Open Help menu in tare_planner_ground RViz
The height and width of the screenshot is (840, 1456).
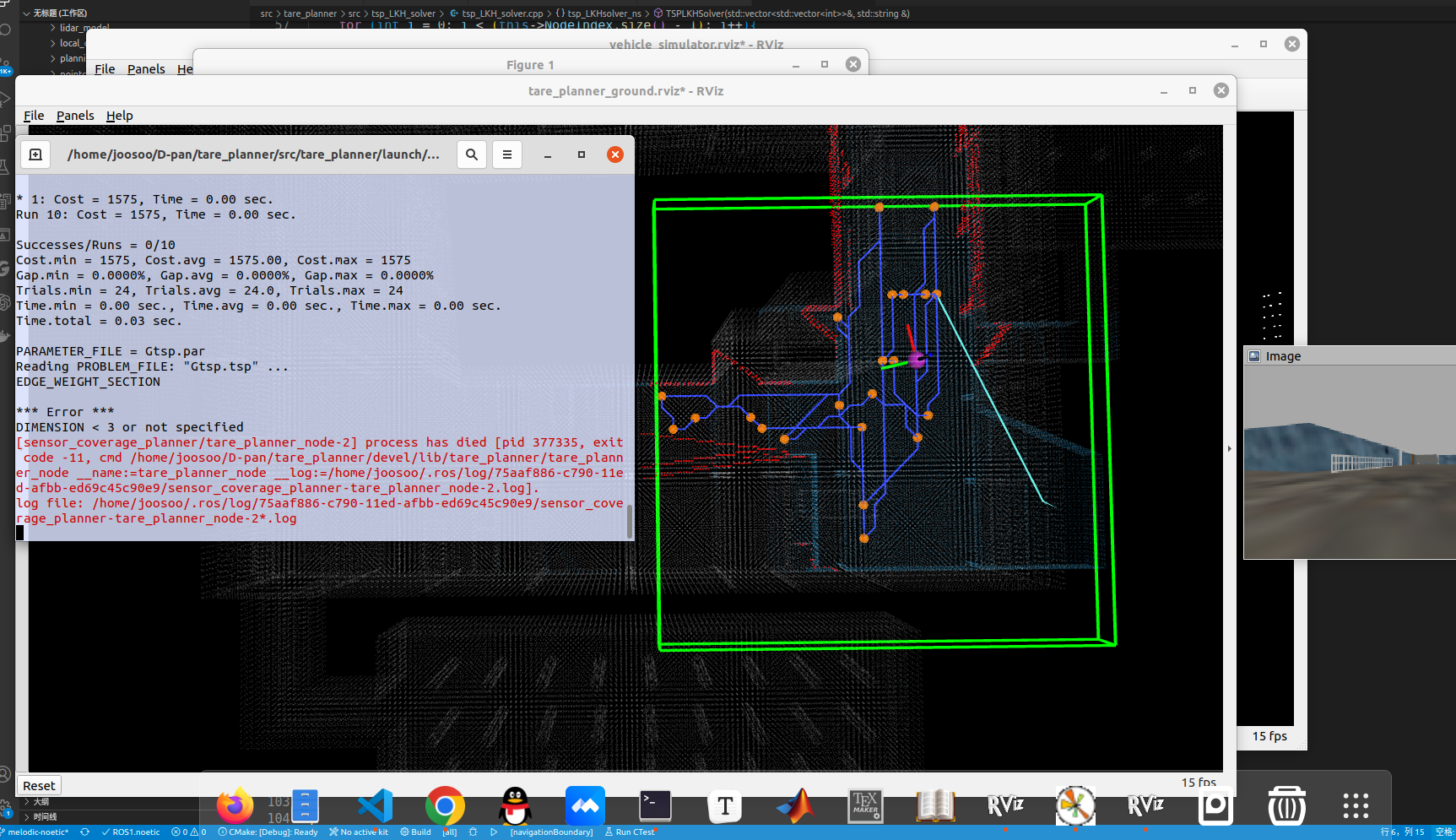pos(119,116)
